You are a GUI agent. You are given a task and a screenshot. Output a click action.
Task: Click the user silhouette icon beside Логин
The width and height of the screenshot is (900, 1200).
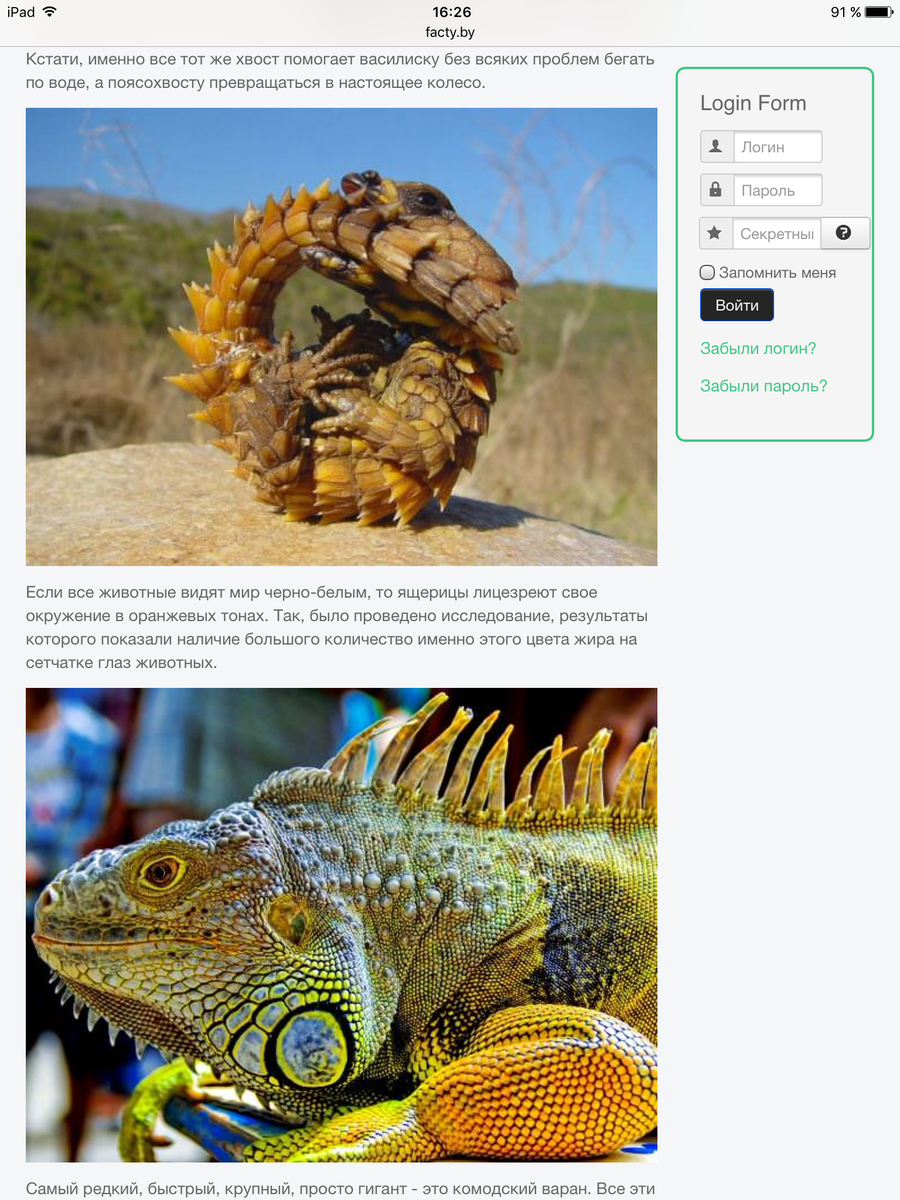716,147
